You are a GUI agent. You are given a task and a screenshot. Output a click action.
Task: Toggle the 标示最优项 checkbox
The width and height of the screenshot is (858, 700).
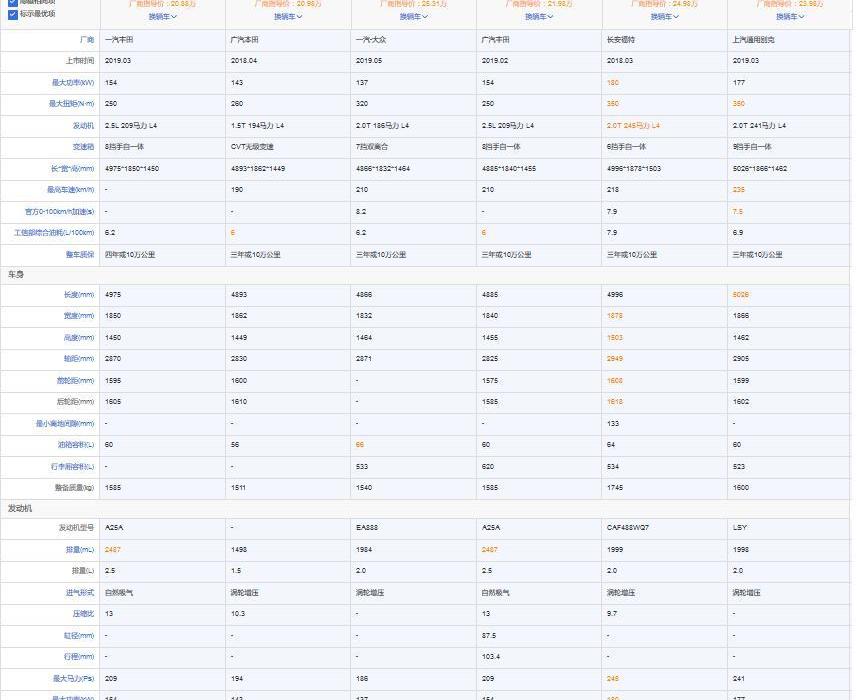point(13,14)
